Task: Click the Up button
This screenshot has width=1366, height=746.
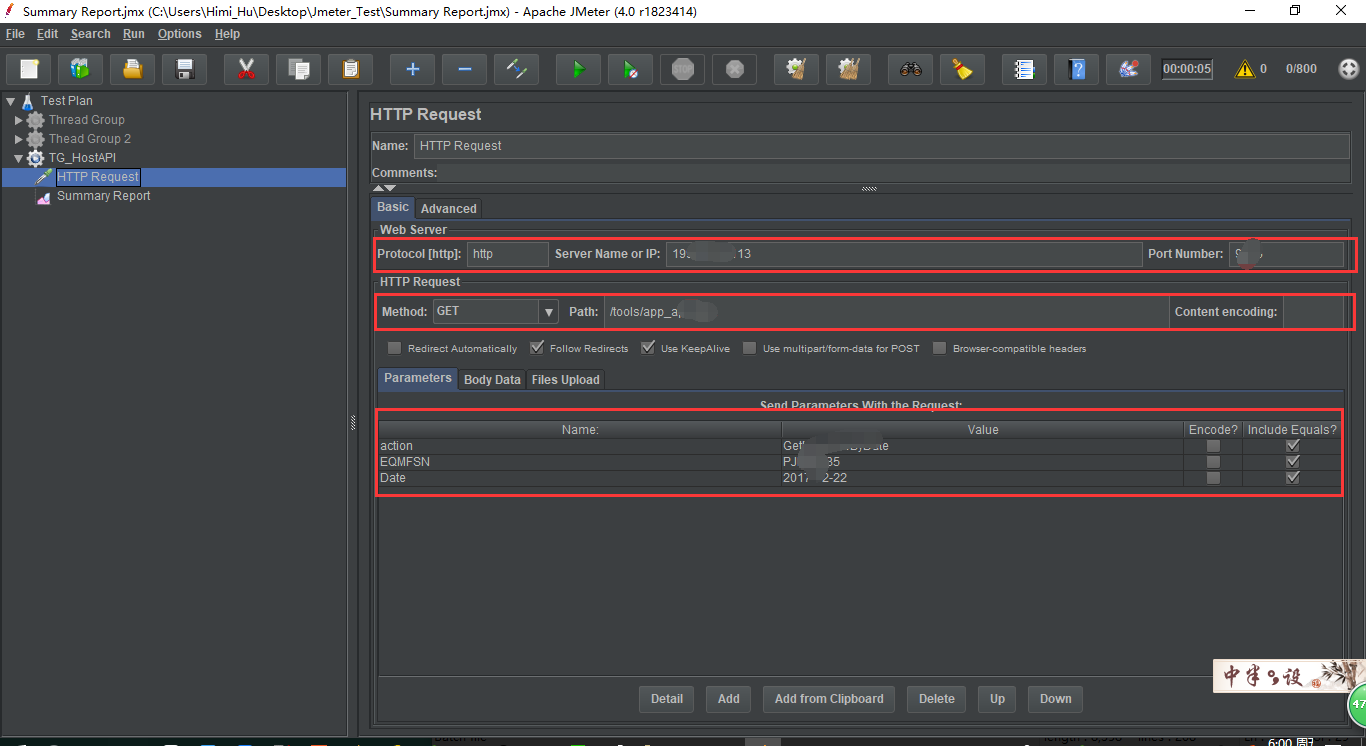Action: [998, 699]
